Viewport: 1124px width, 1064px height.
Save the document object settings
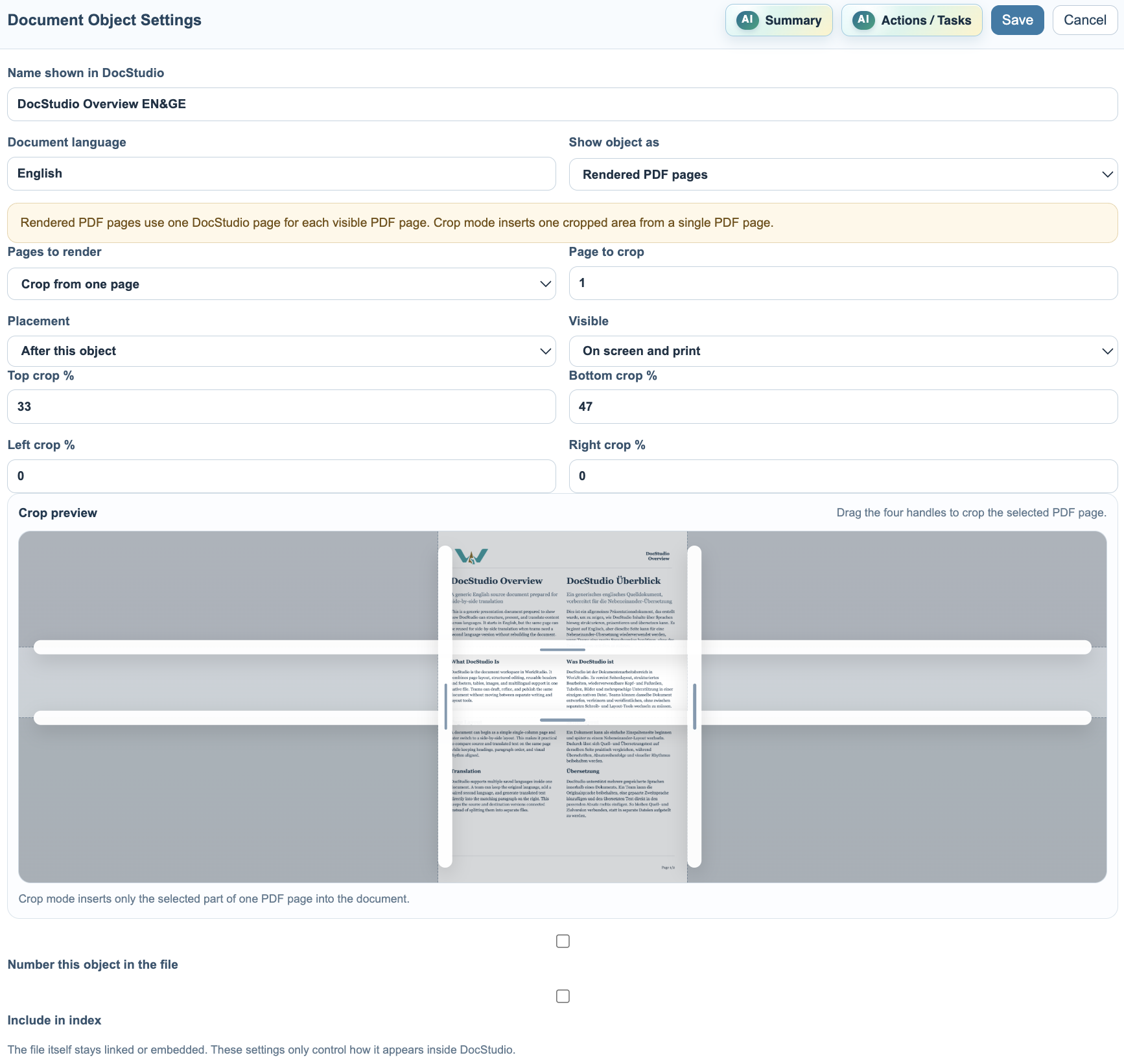[x=1017, y=20]
